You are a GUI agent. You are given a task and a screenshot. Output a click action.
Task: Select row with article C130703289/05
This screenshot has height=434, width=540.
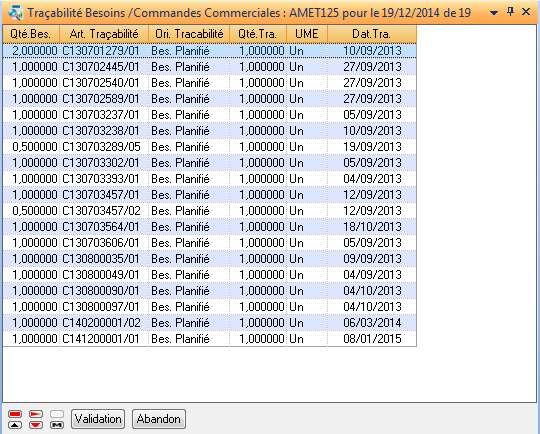209,147
